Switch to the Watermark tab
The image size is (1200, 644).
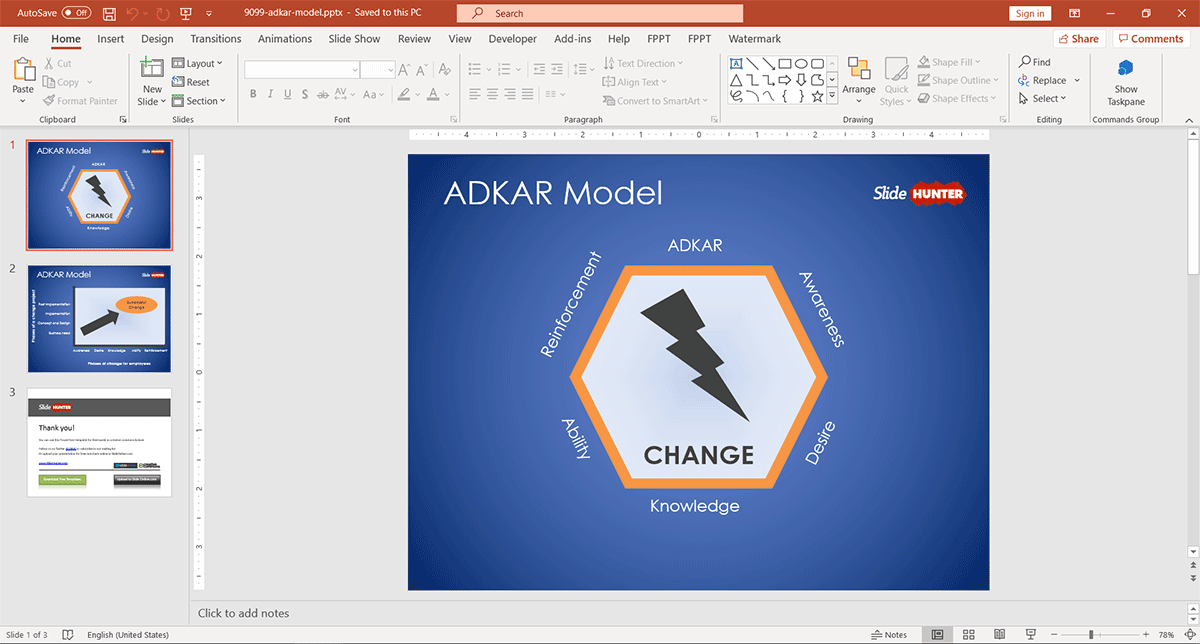pyautogui.click(x=754, y=39)
